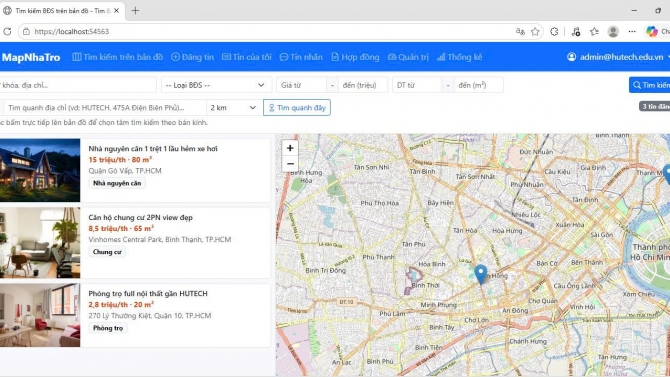Zoom out on the map
Image resolution: width=670 pixels, height=377 pixels.
pyautogui.click(x=290, y=164)
